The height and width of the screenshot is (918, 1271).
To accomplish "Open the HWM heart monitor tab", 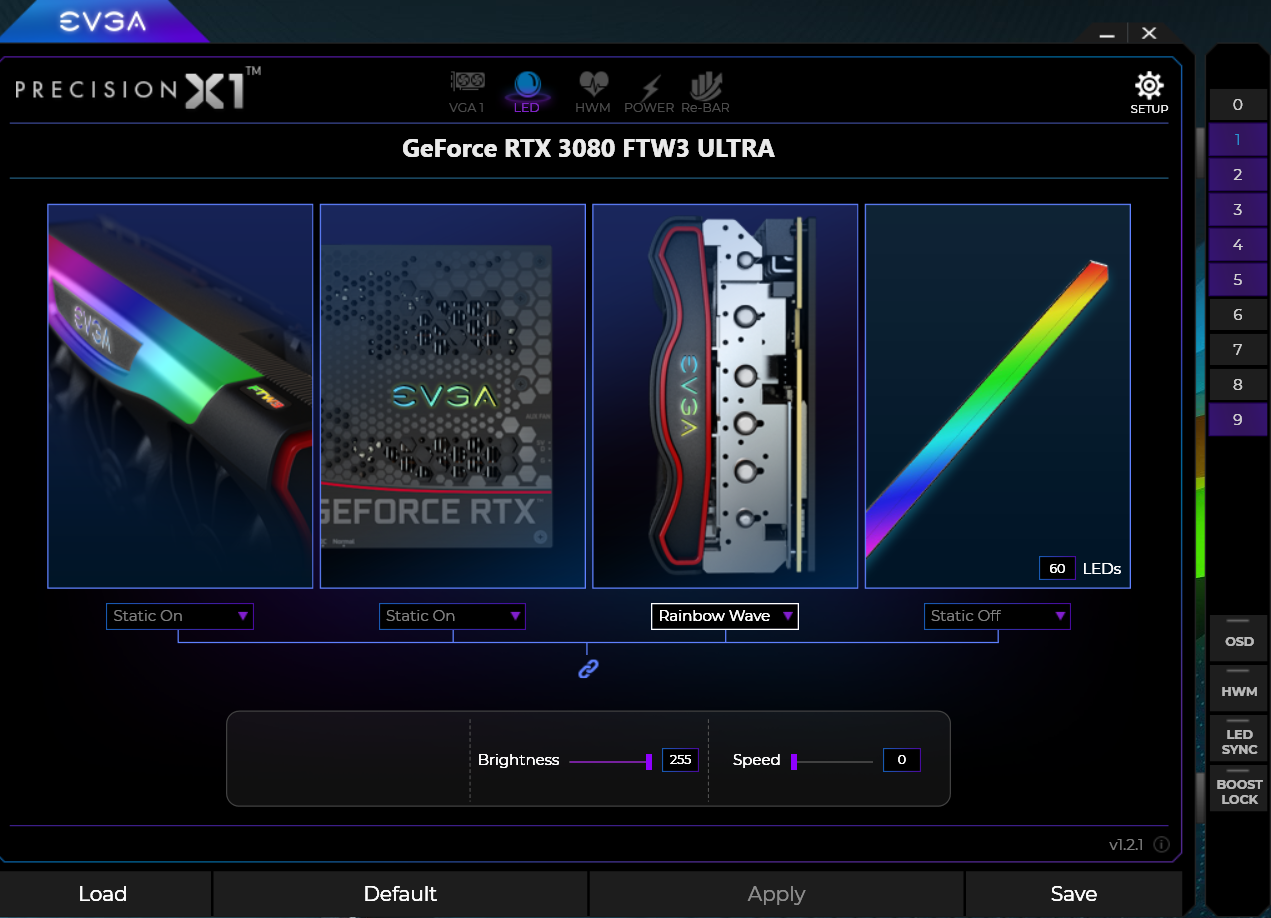I will [x=593, y=91].
